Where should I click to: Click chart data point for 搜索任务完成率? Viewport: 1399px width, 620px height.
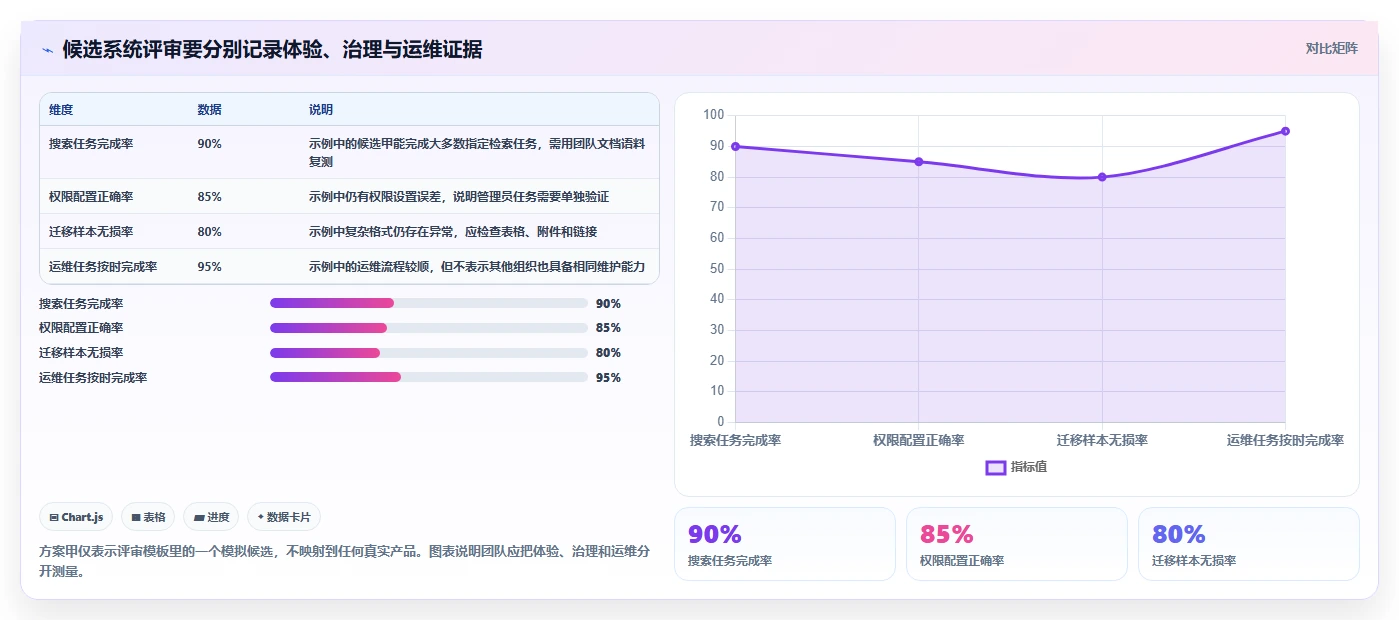(735, 146)
